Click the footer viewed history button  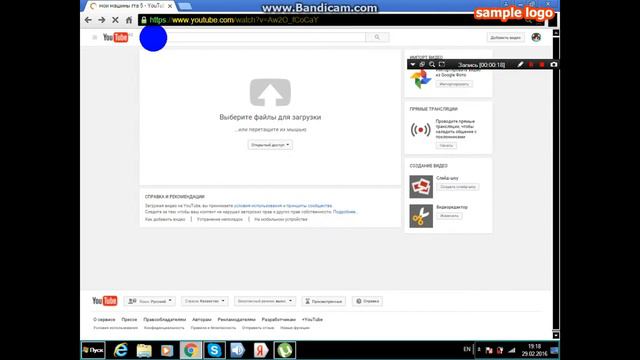324,301
